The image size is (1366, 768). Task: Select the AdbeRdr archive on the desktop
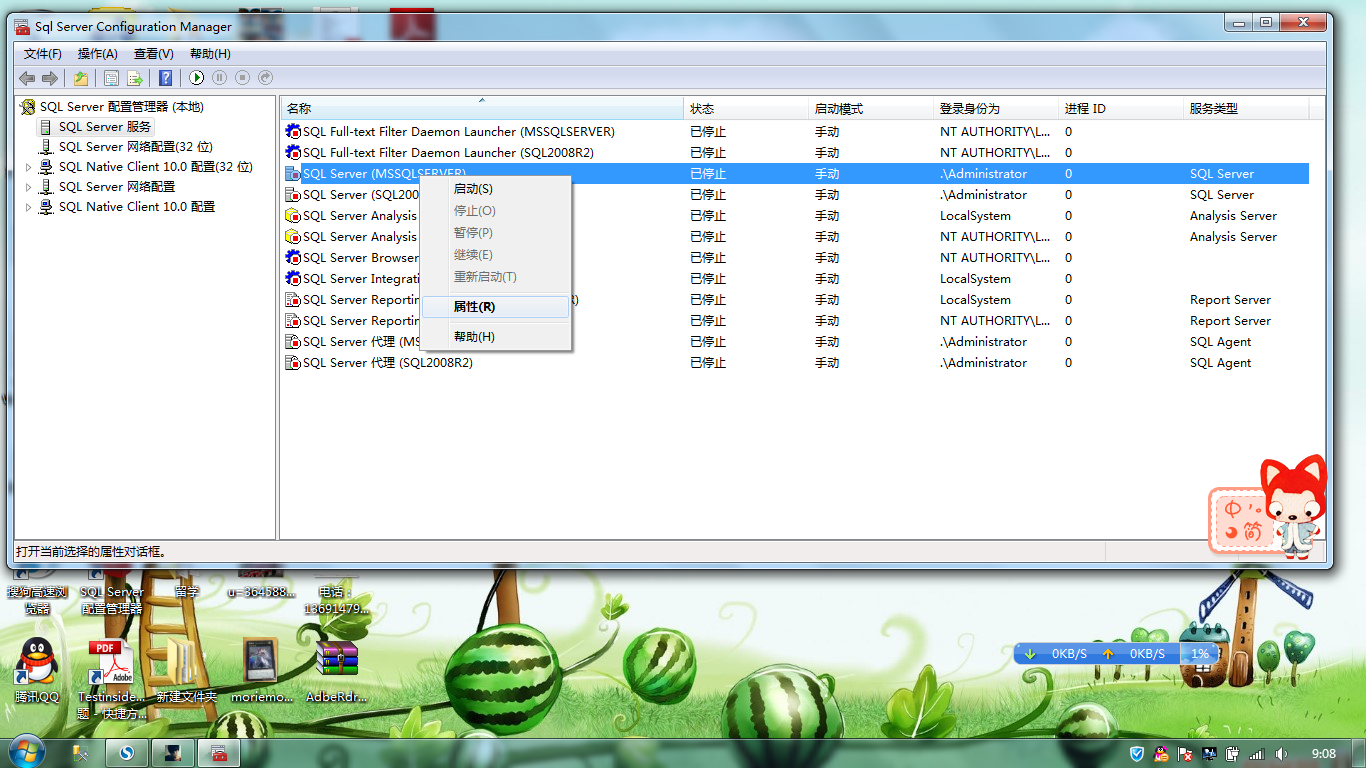pyautogui.click(x=336, y=671)
